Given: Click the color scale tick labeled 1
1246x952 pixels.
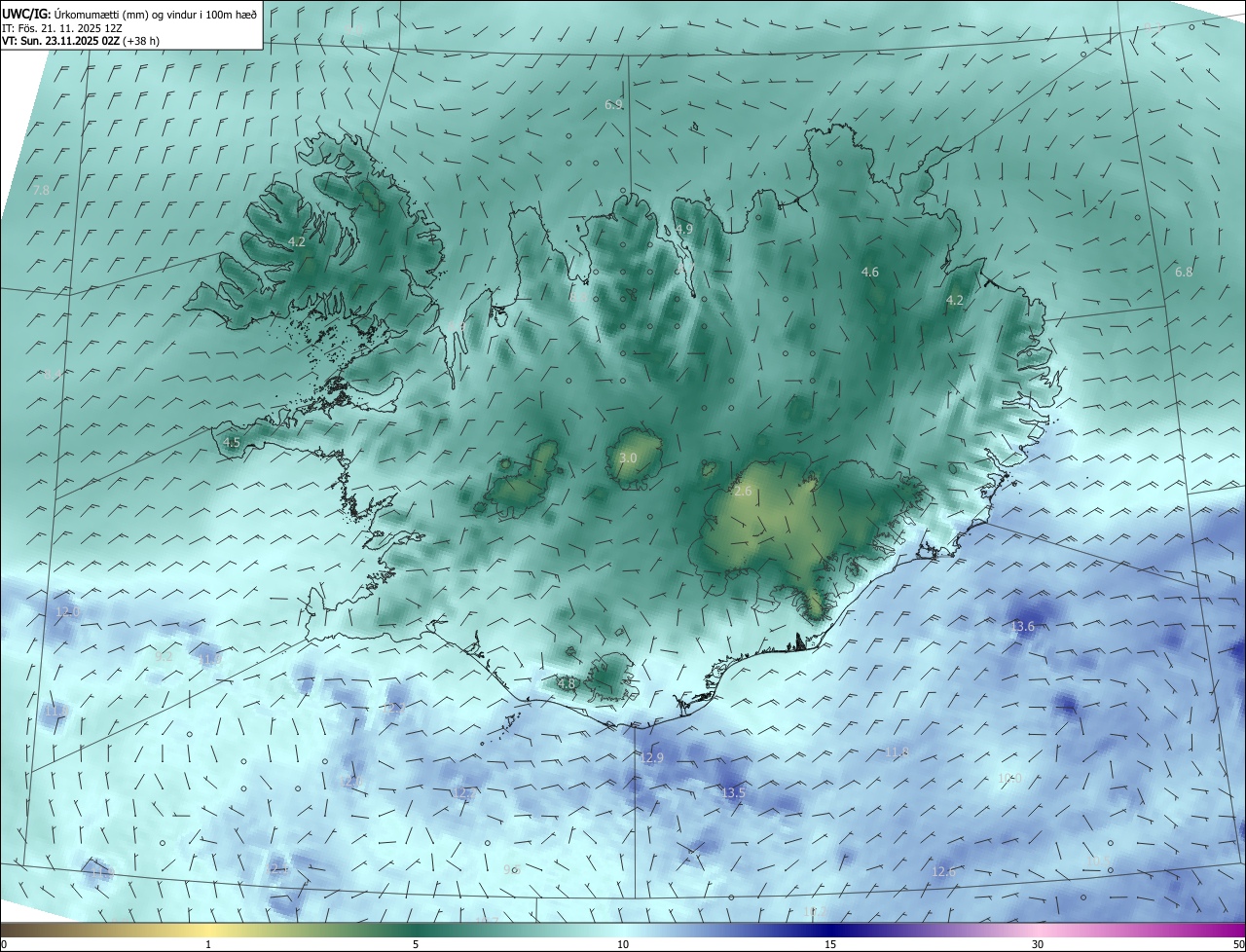Looking at the screenshot, I should point(208,944).
